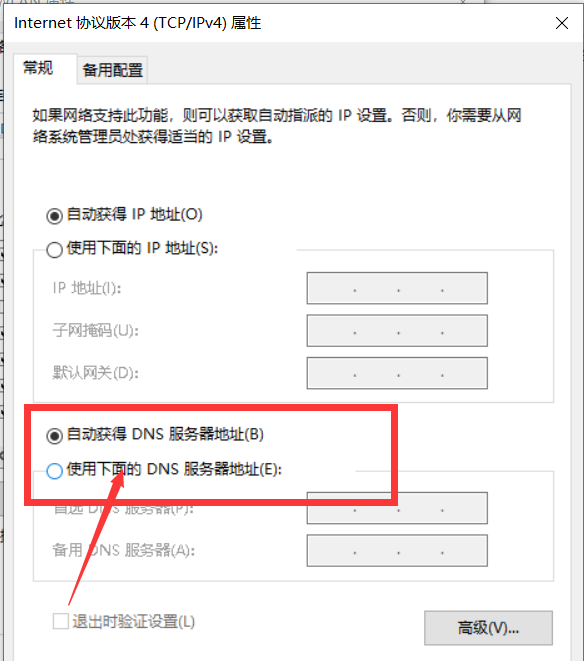Screen dimensions: 587x661
Task: Click the IP 地址 input field
Action: click(x=397, y=288)
